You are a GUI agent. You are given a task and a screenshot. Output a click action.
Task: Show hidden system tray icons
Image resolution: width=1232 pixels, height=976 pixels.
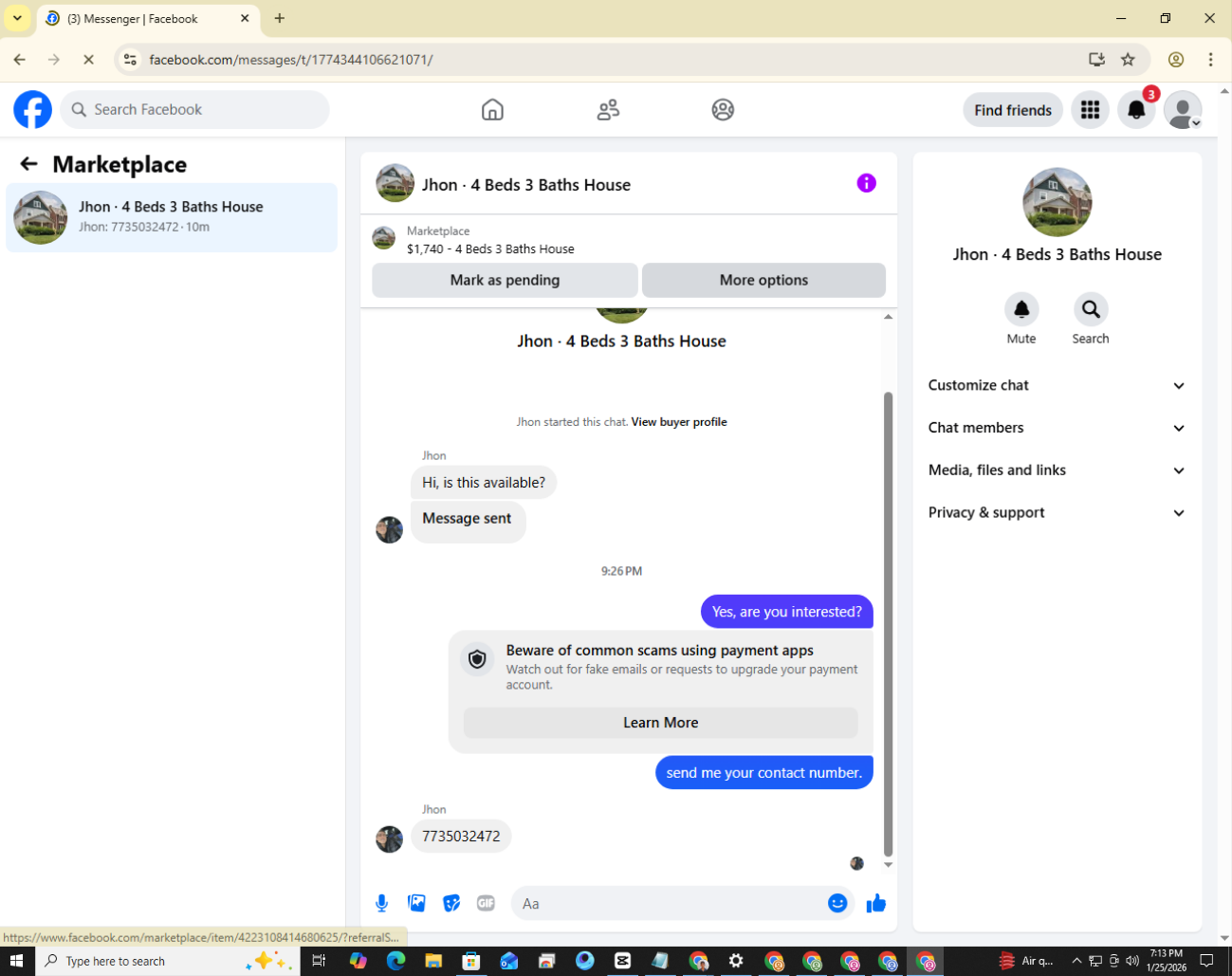point(1076,961)
